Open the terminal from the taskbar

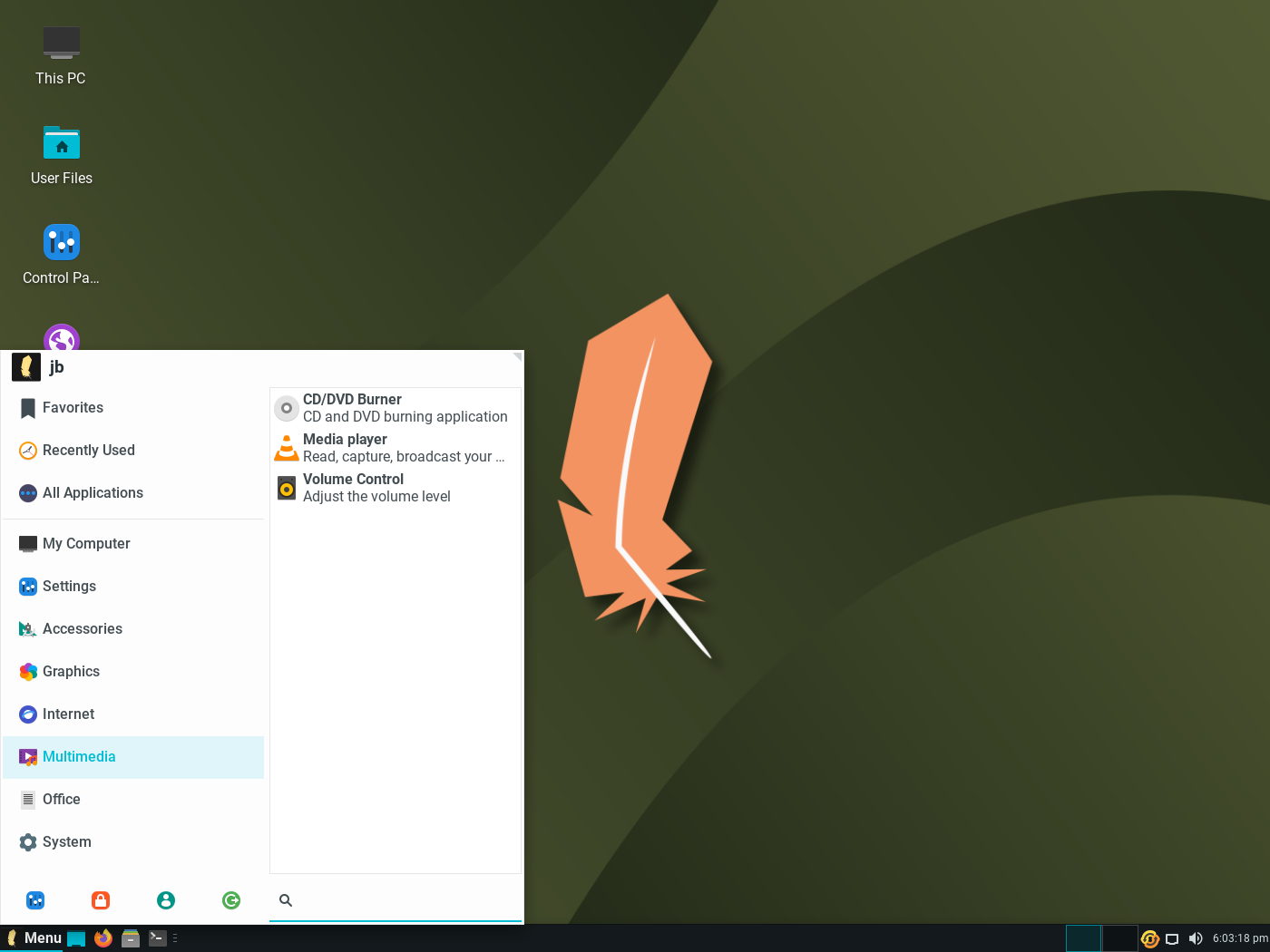pos(158,938)
